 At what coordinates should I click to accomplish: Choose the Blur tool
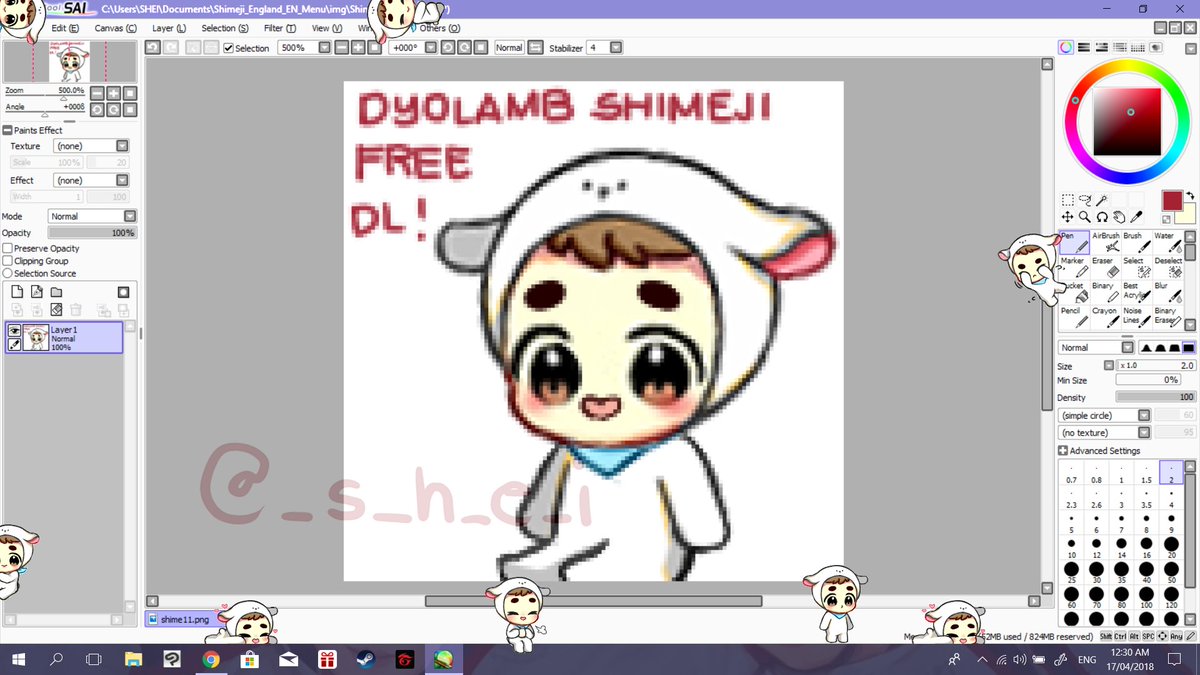point(1167,291)
